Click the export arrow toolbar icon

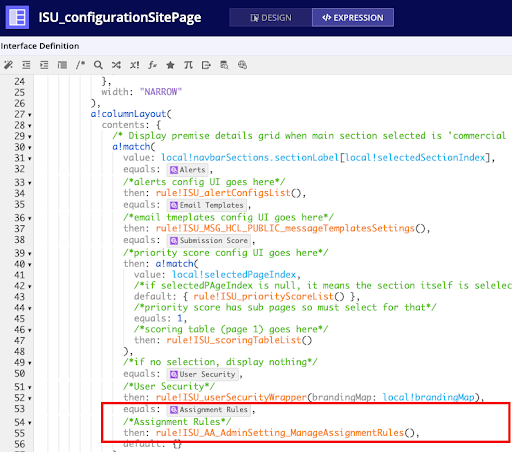pos(206,65)
